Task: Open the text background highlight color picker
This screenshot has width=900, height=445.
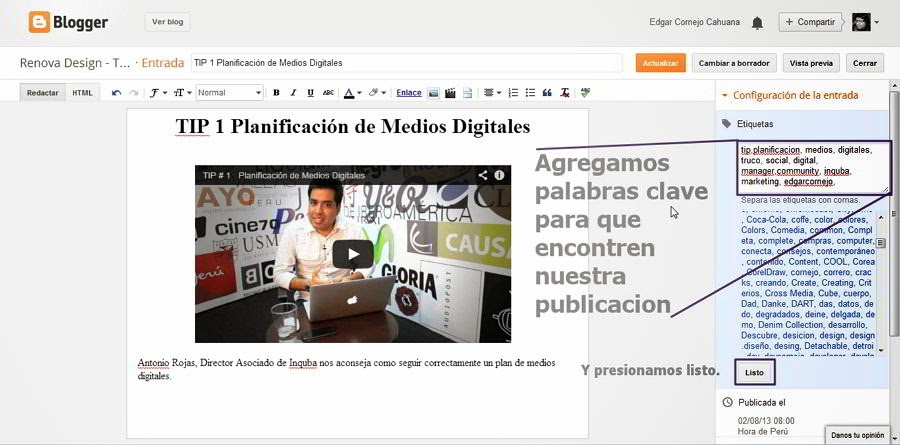Action: [x=377, y=92]
